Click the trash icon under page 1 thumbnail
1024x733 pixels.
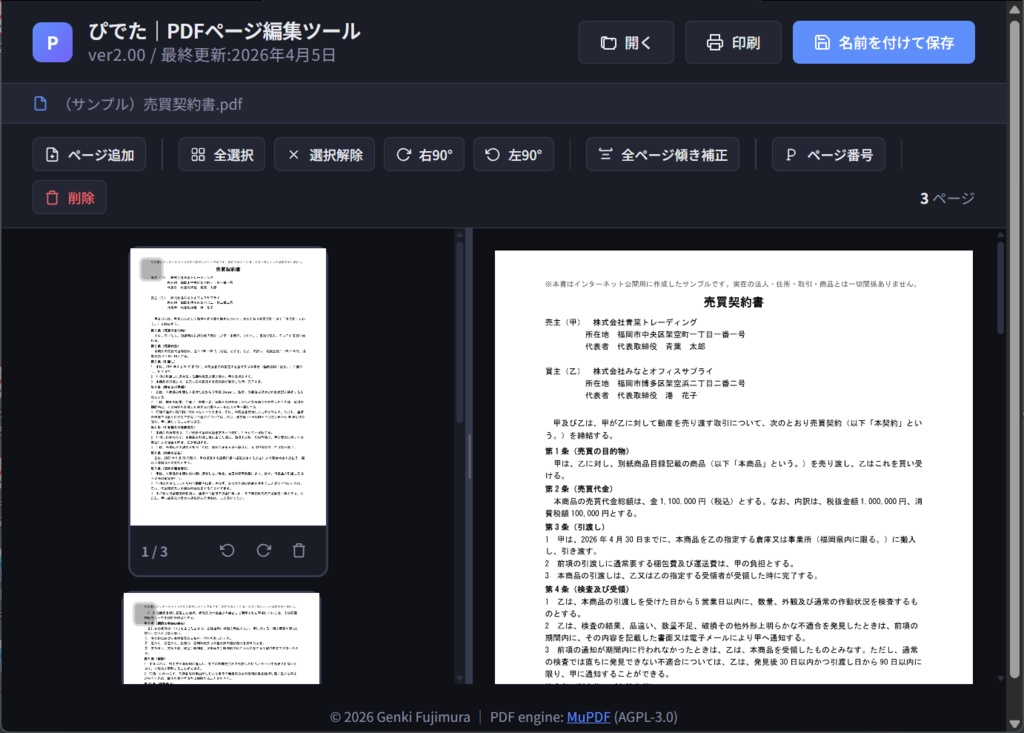(300, 549)
